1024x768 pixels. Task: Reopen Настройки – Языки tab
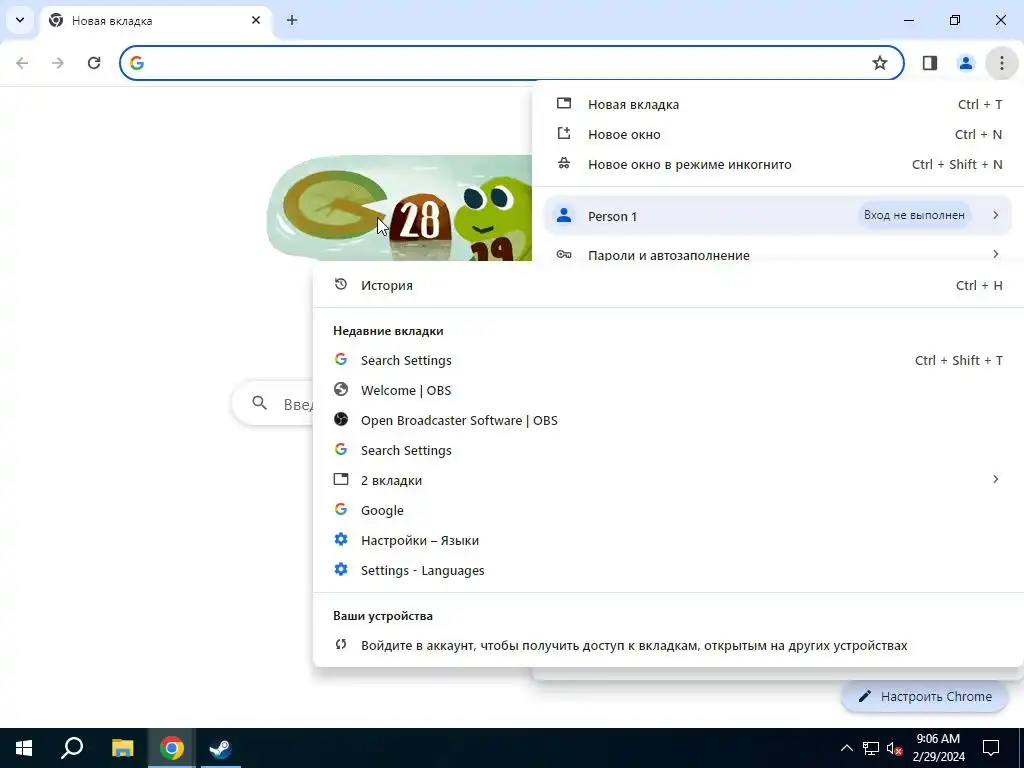(668, 541)
